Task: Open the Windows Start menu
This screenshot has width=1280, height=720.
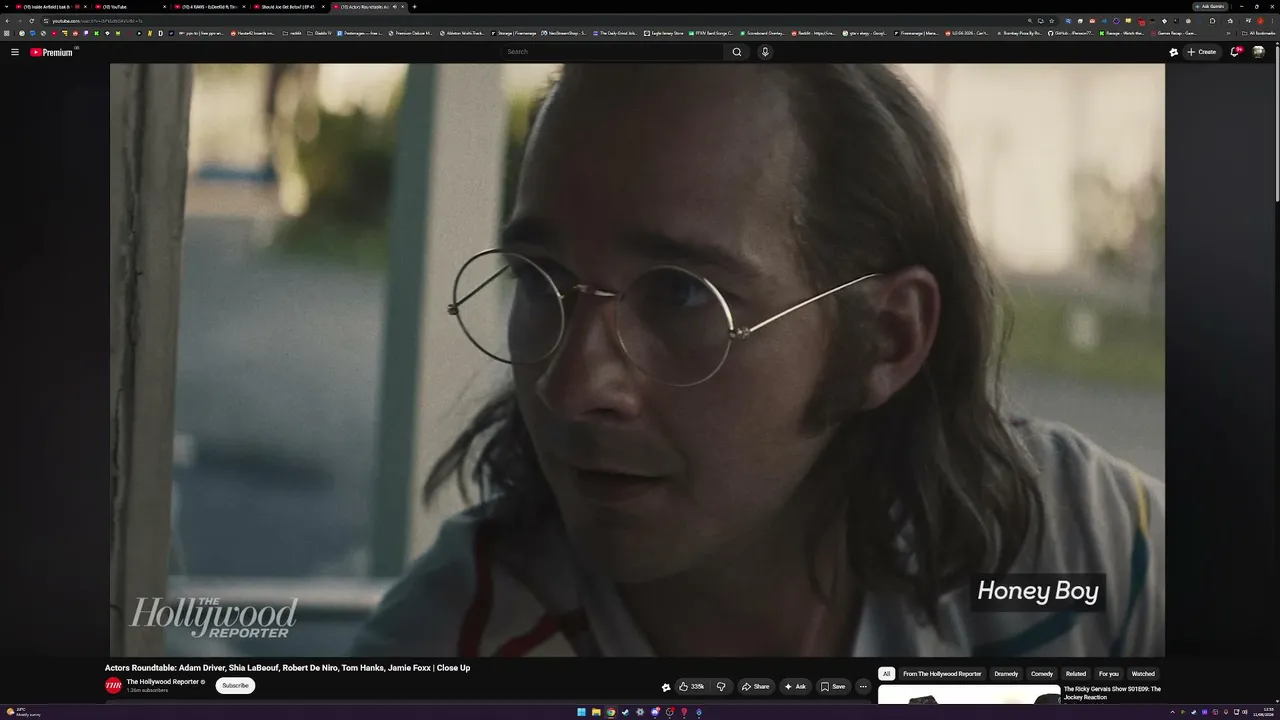Action: coord(581,712)
